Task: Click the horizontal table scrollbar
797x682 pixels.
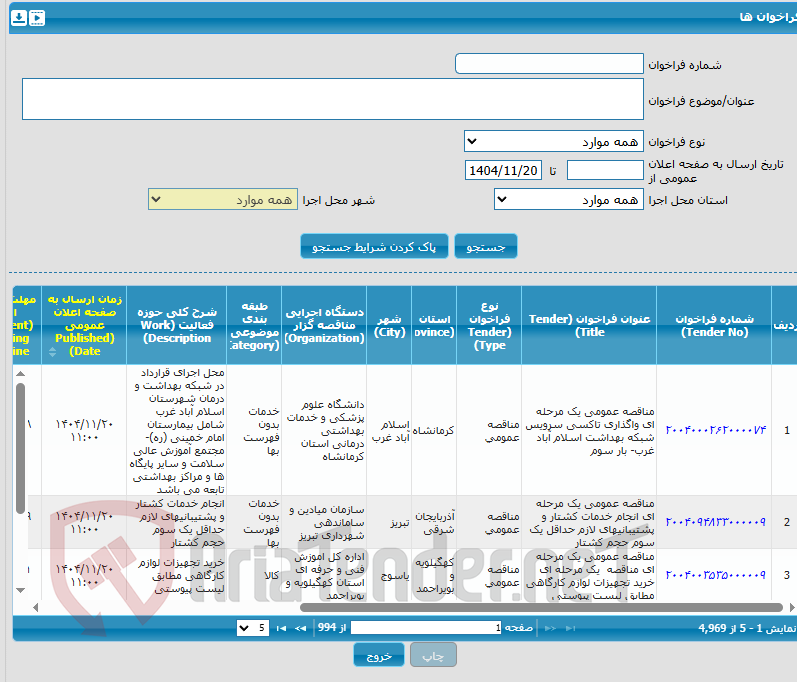Action: click(x=541, y=607)
